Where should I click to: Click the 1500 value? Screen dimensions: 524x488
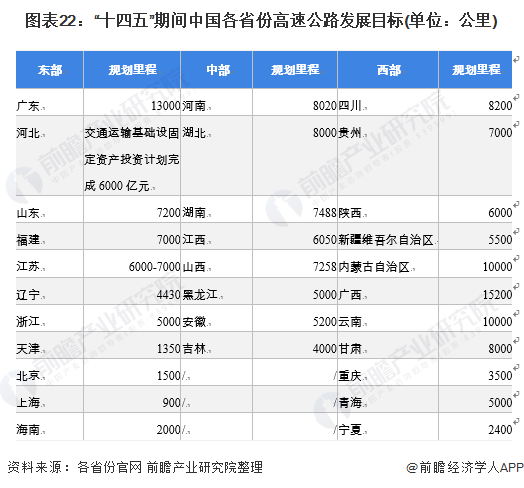tap(168, 376)
